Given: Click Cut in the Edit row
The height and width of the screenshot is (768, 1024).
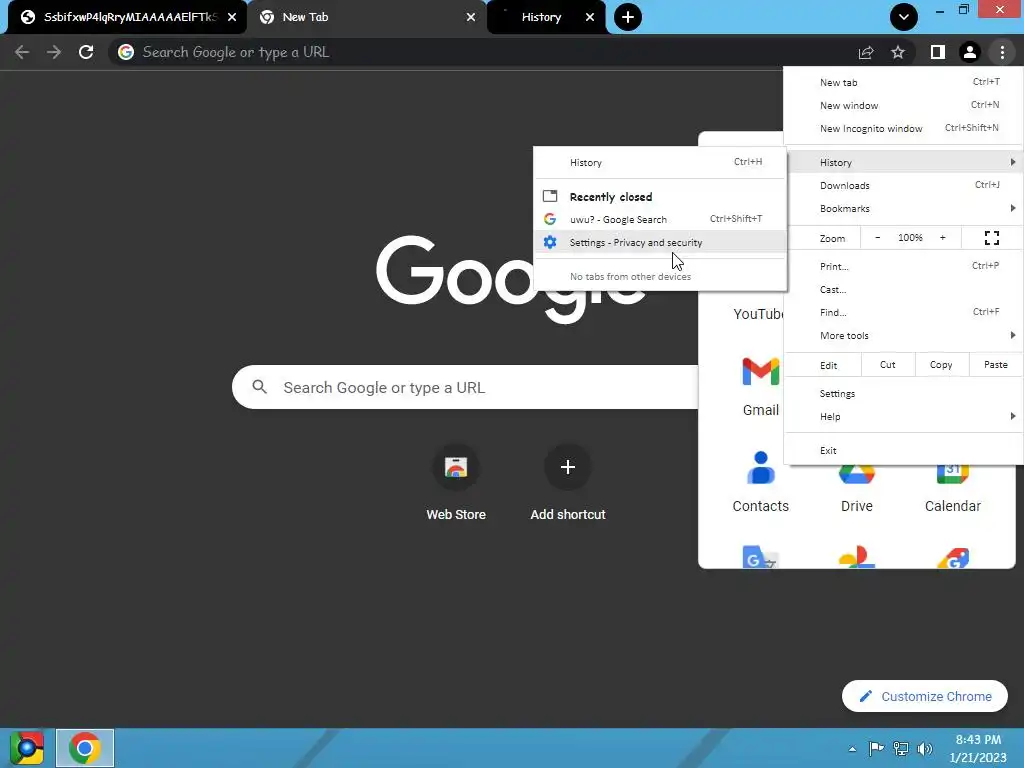Looking at the screenshot, I should pos(888,365).
